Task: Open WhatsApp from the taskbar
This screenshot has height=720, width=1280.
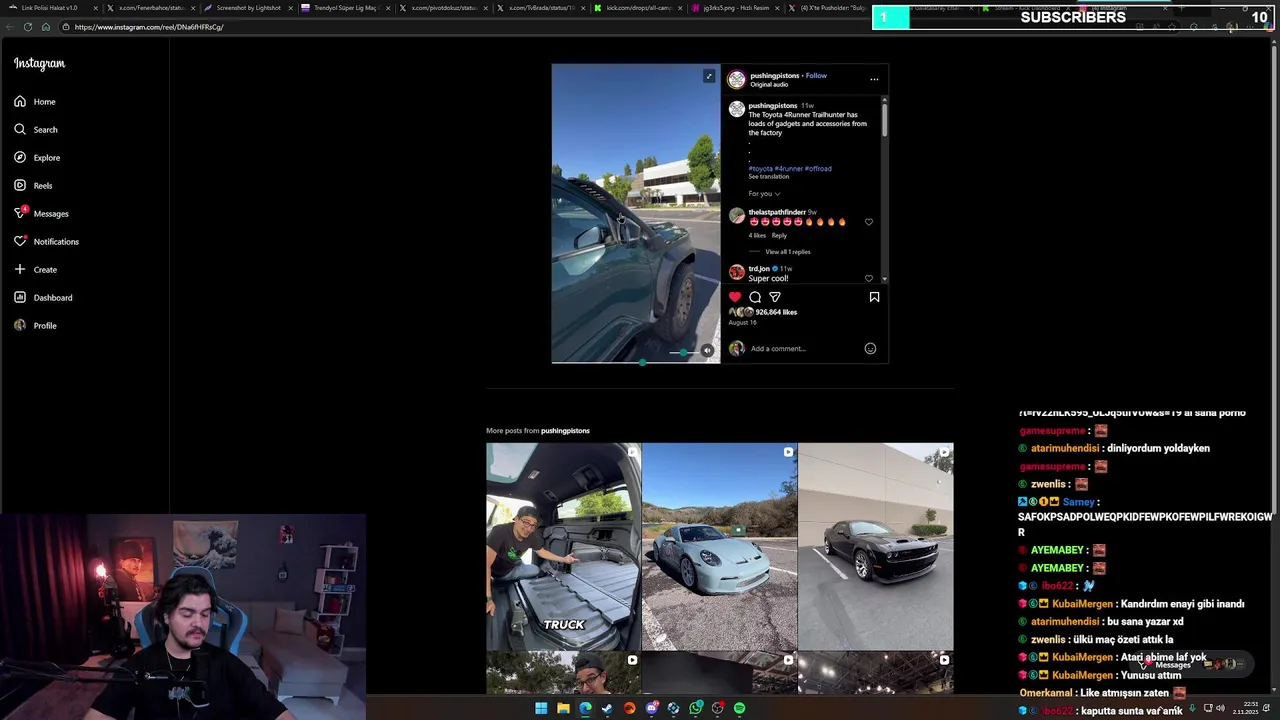Action: pyautogui.click(x=695, y=708)
